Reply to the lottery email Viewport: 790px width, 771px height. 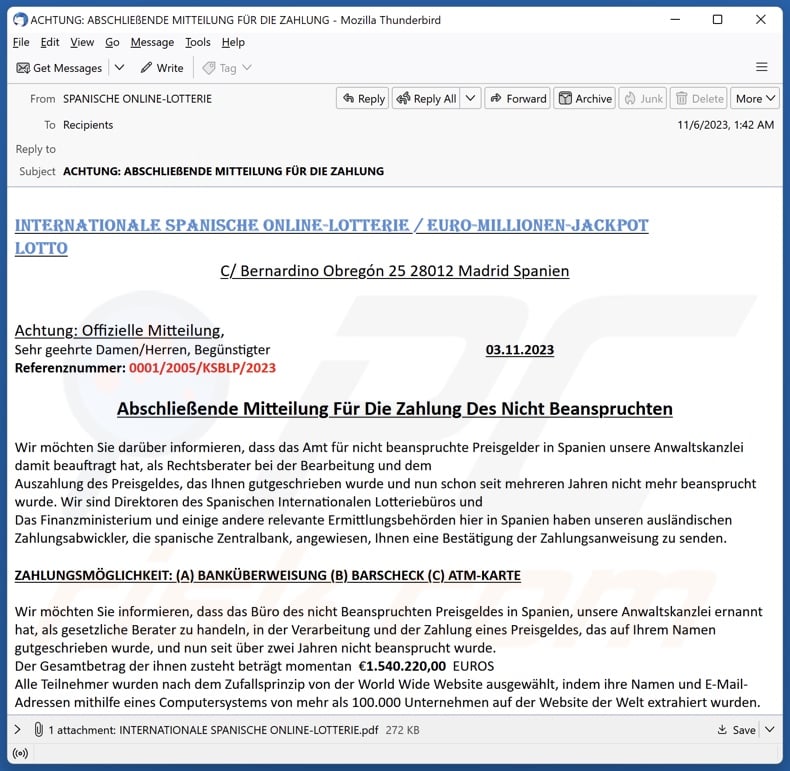[363, 98]
